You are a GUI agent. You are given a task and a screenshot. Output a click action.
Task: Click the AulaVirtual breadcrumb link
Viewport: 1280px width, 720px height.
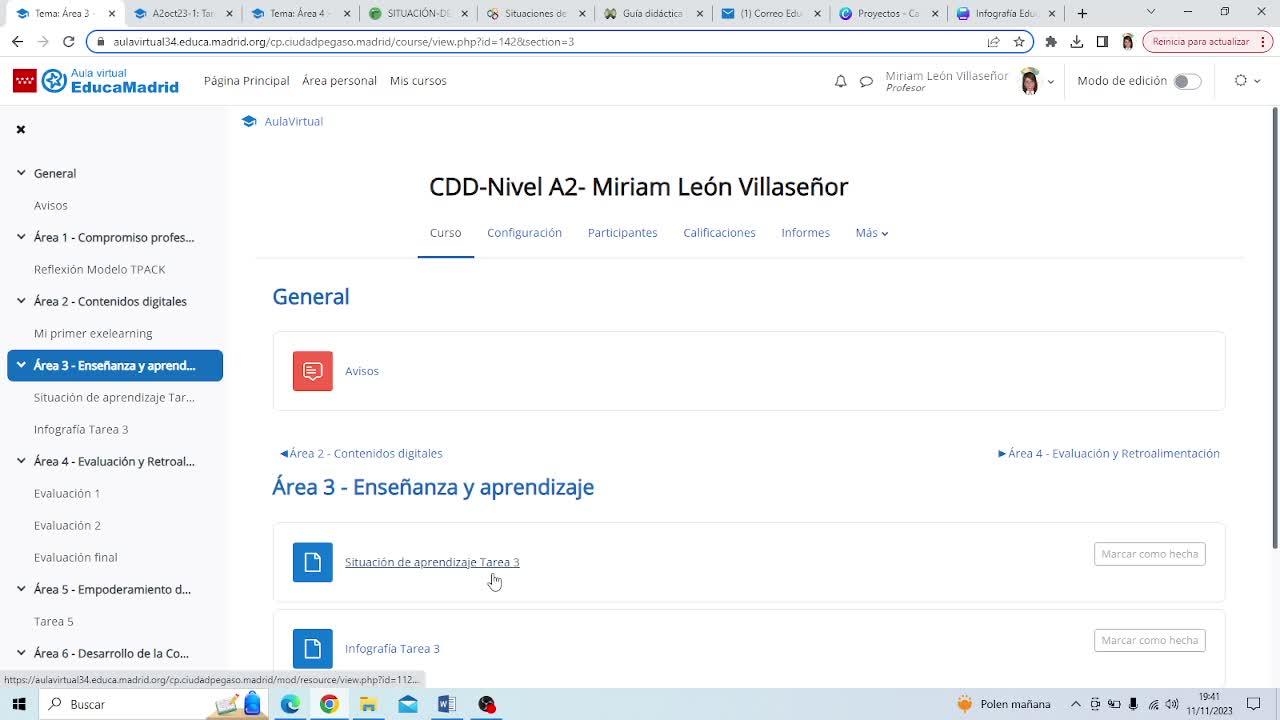coord(294,121)
